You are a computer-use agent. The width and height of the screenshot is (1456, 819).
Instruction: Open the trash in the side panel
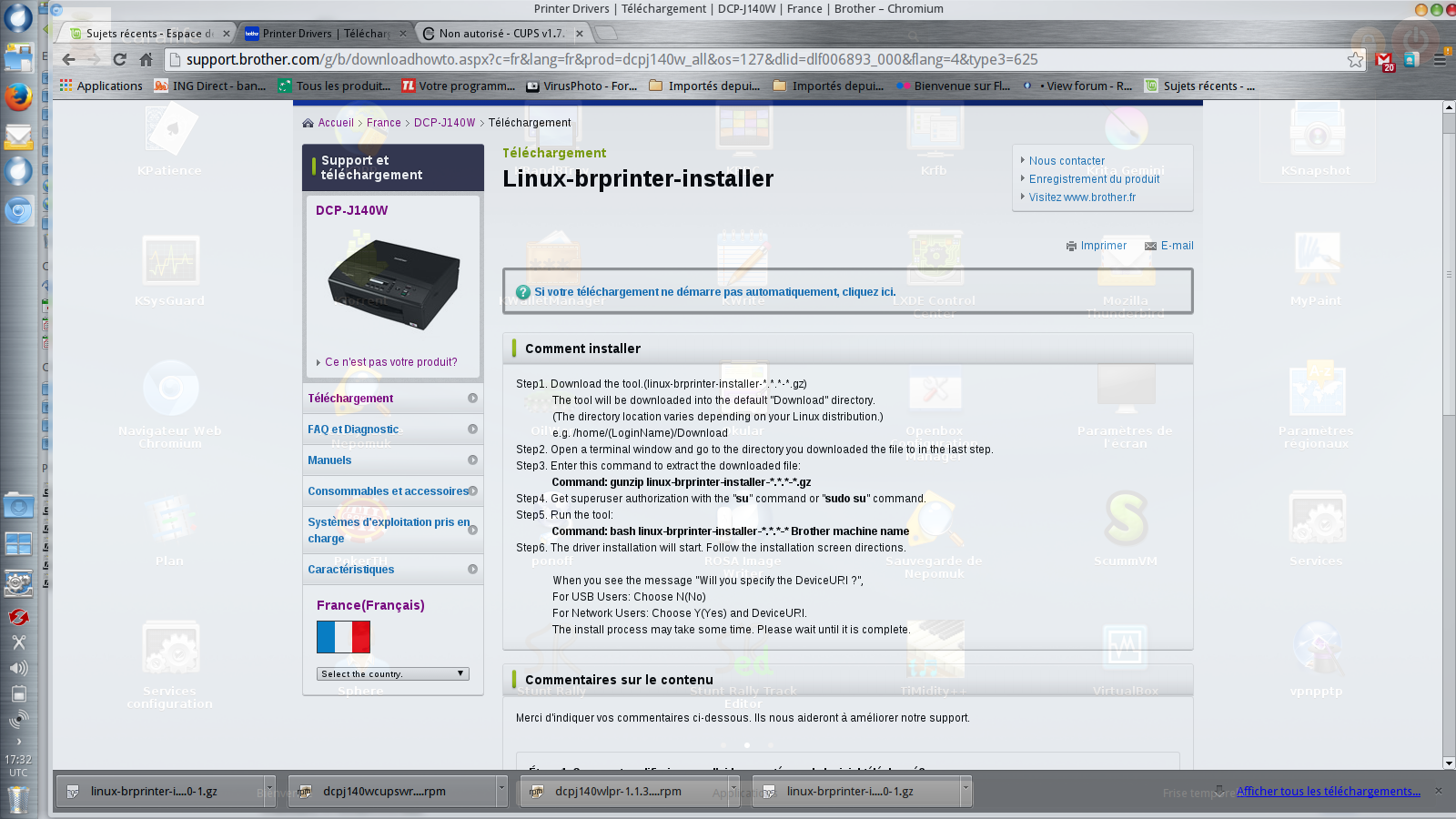[x=18, y=800]
